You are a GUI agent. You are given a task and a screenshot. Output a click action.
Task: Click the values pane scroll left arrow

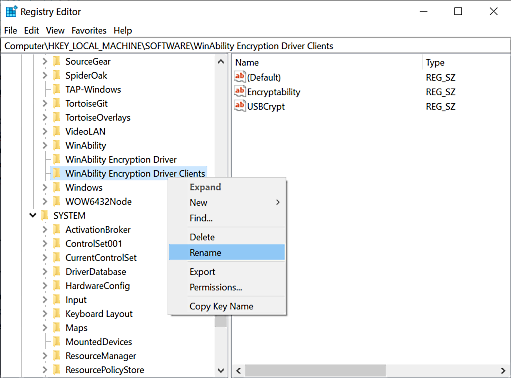coord(239,370)
